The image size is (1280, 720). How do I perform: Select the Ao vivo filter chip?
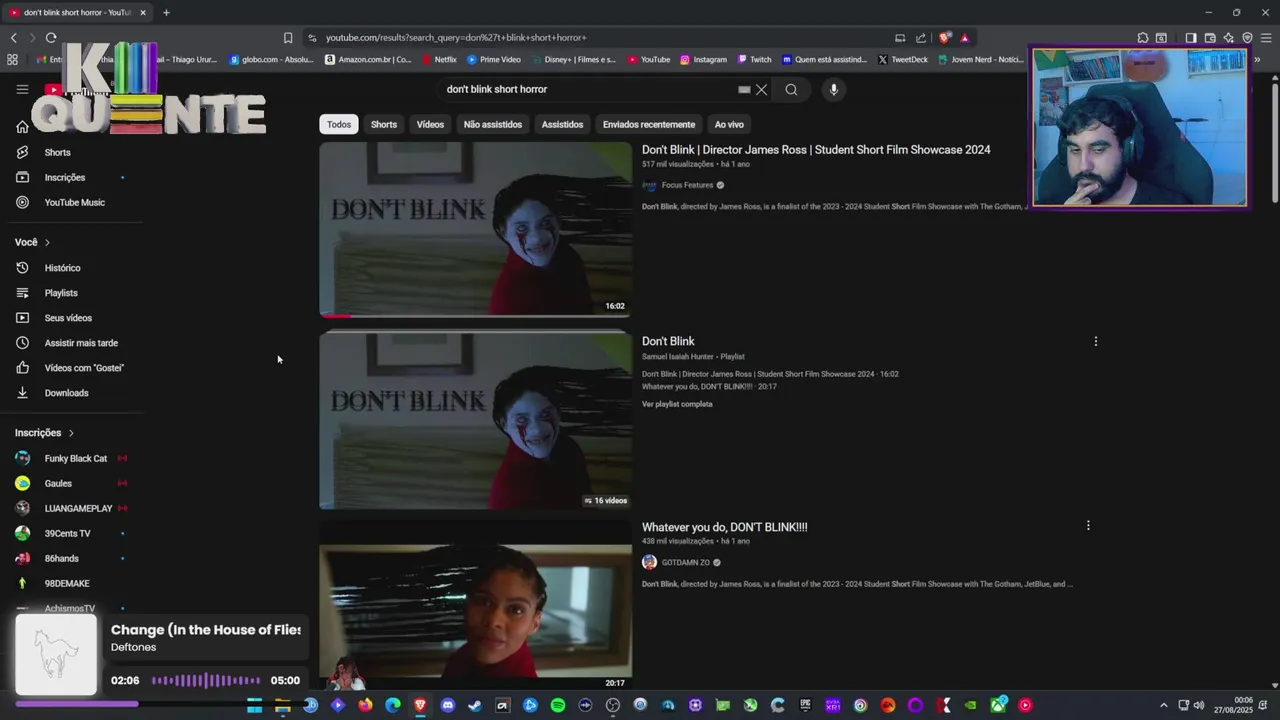(729, 124)
